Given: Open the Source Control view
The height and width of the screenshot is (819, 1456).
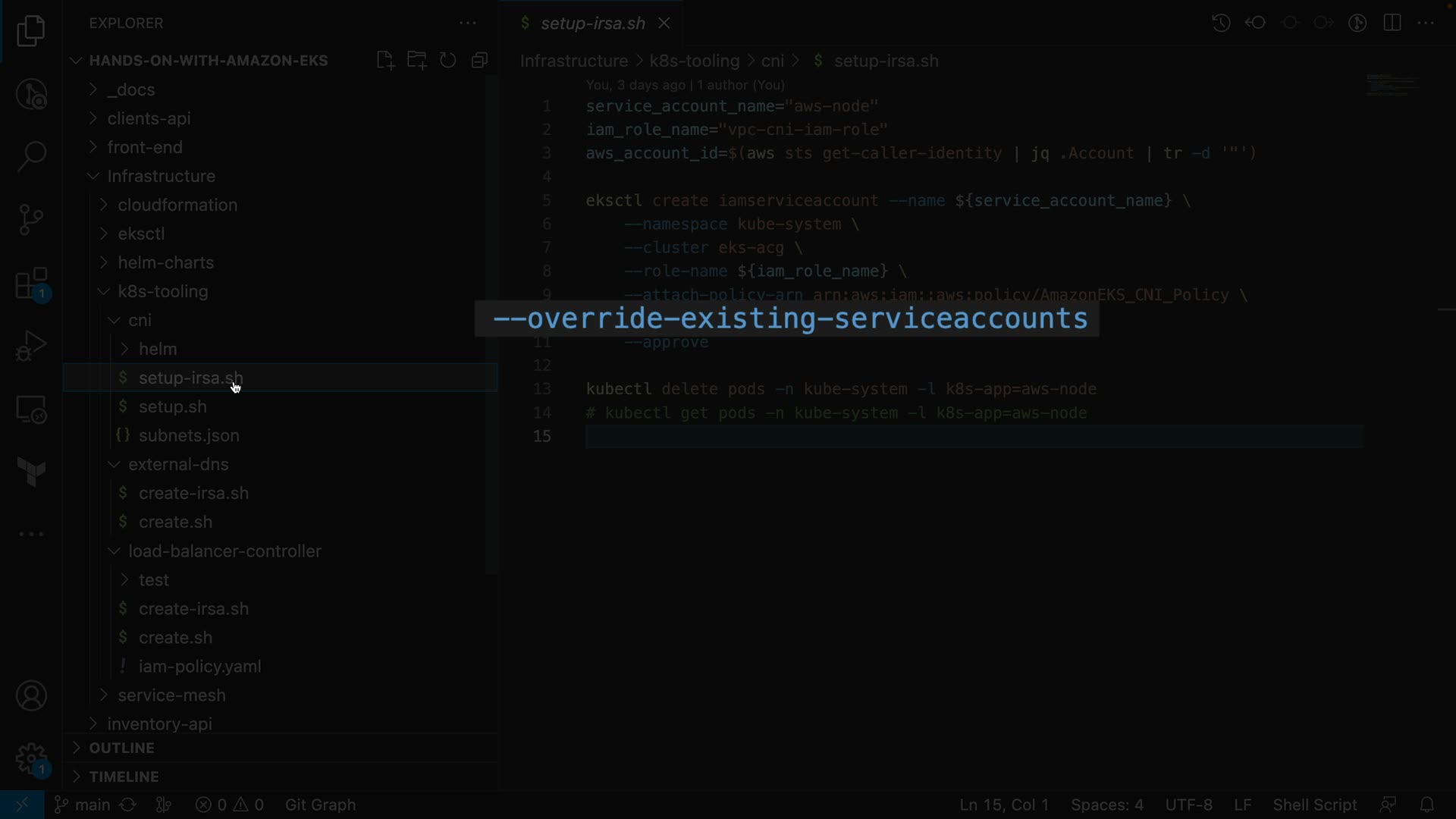Looking at the screenshot, I should coord(31,220).
